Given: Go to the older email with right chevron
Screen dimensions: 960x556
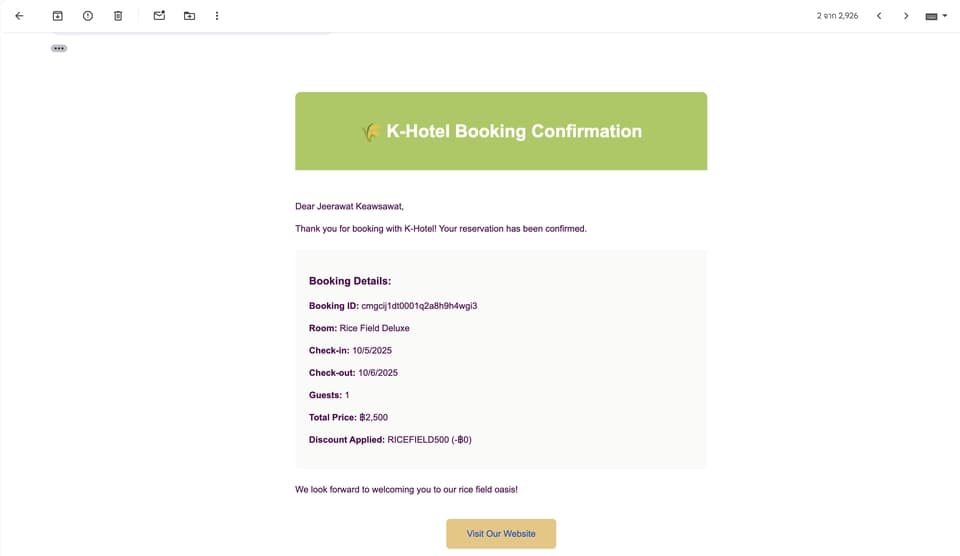Looking at the screenshot, I should click(906, 16).
